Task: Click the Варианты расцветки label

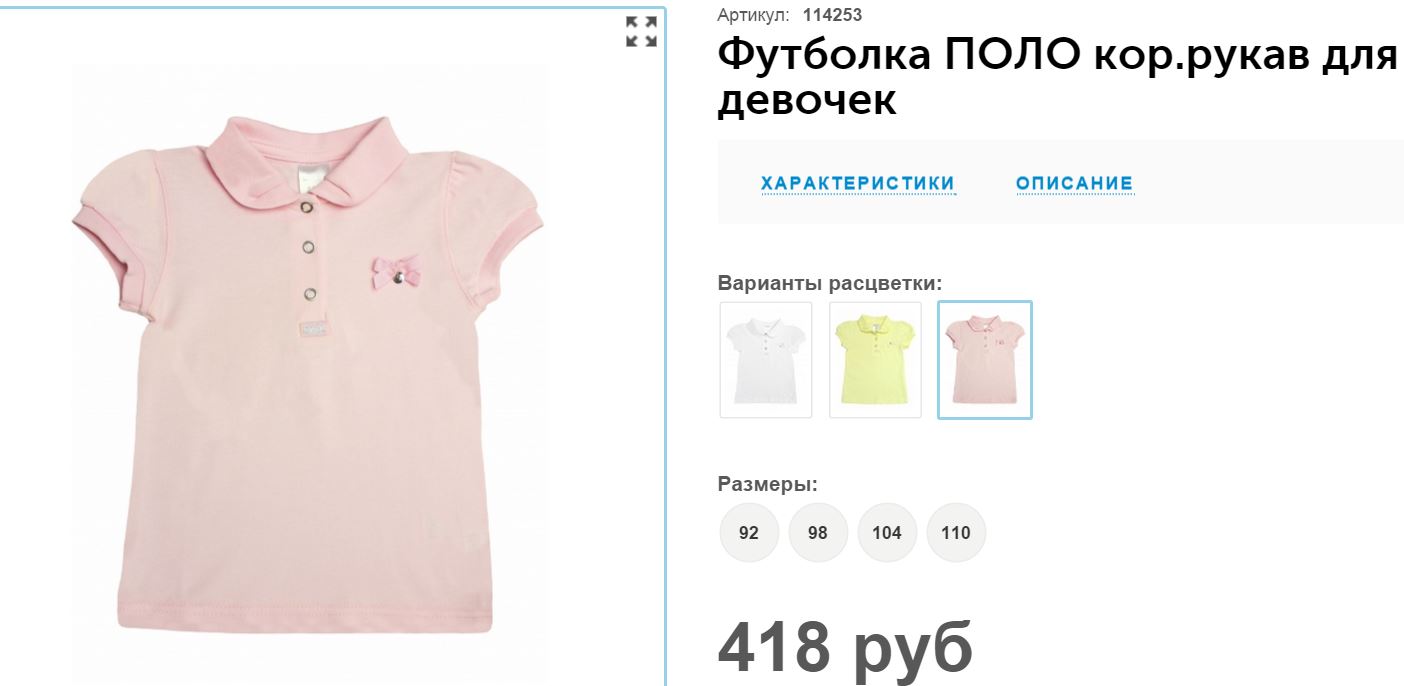Action: pyautogui.click(x=830, y=284)
